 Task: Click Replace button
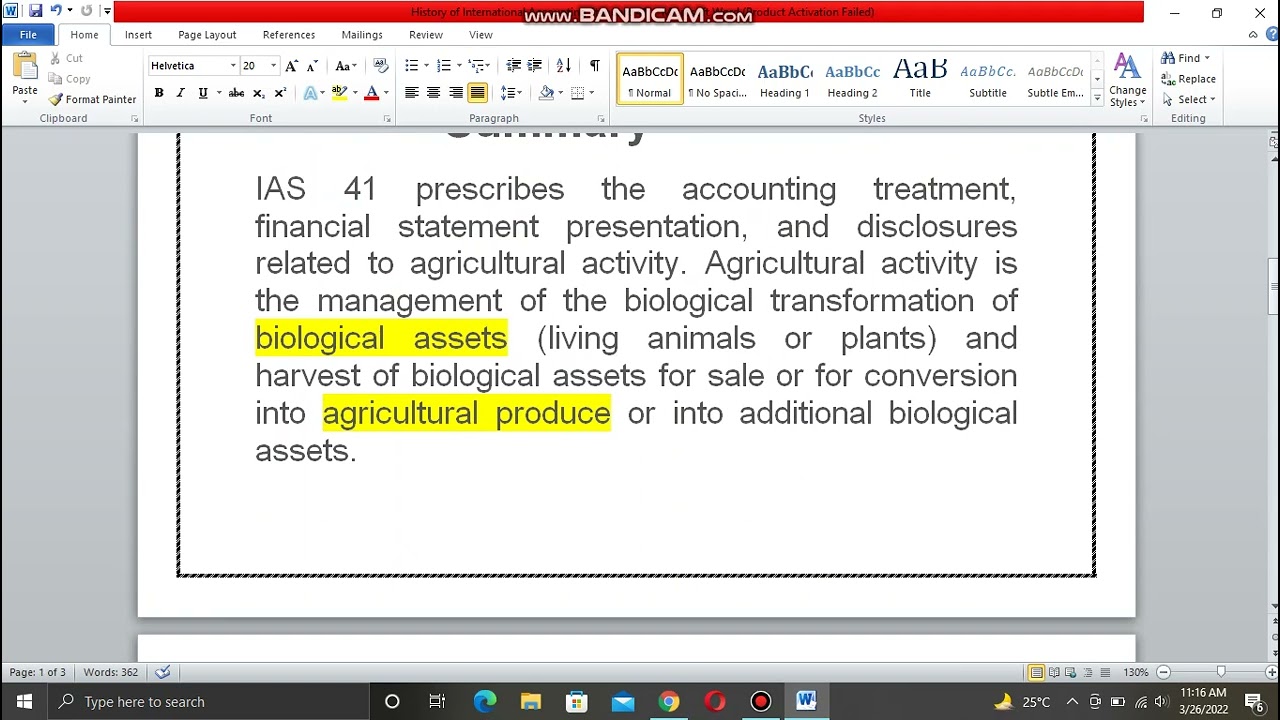[x=1189, y=79]
